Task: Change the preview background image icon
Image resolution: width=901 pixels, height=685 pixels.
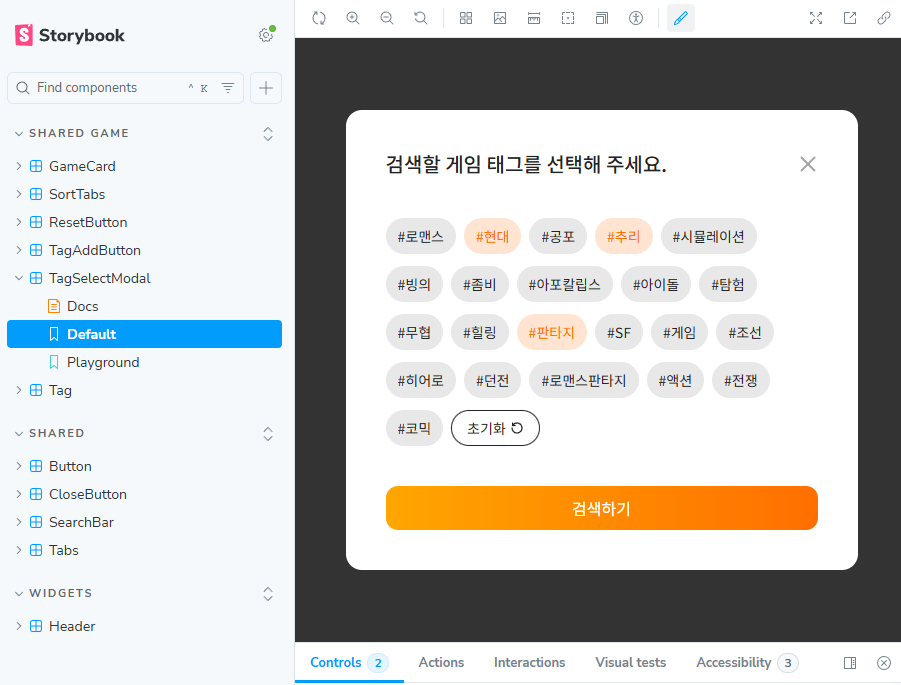Action: [500, 18]
